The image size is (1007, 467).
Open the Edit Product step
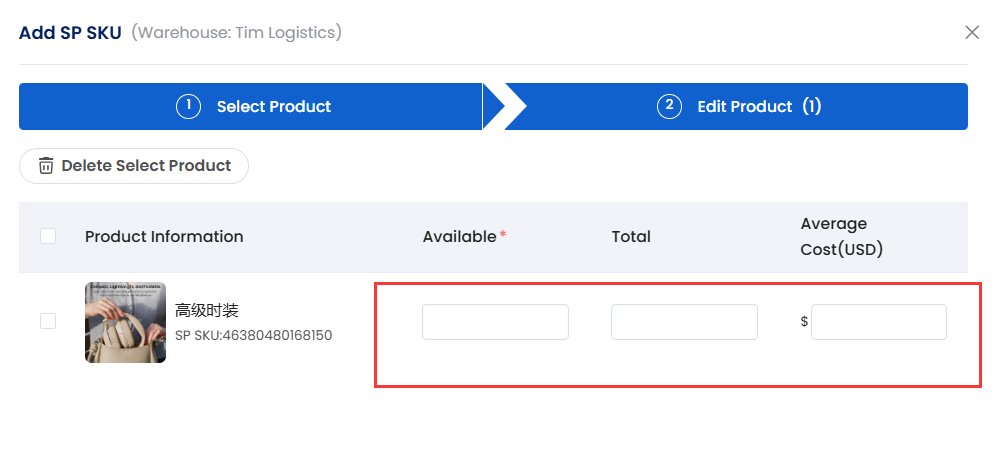tap(737, 107)
